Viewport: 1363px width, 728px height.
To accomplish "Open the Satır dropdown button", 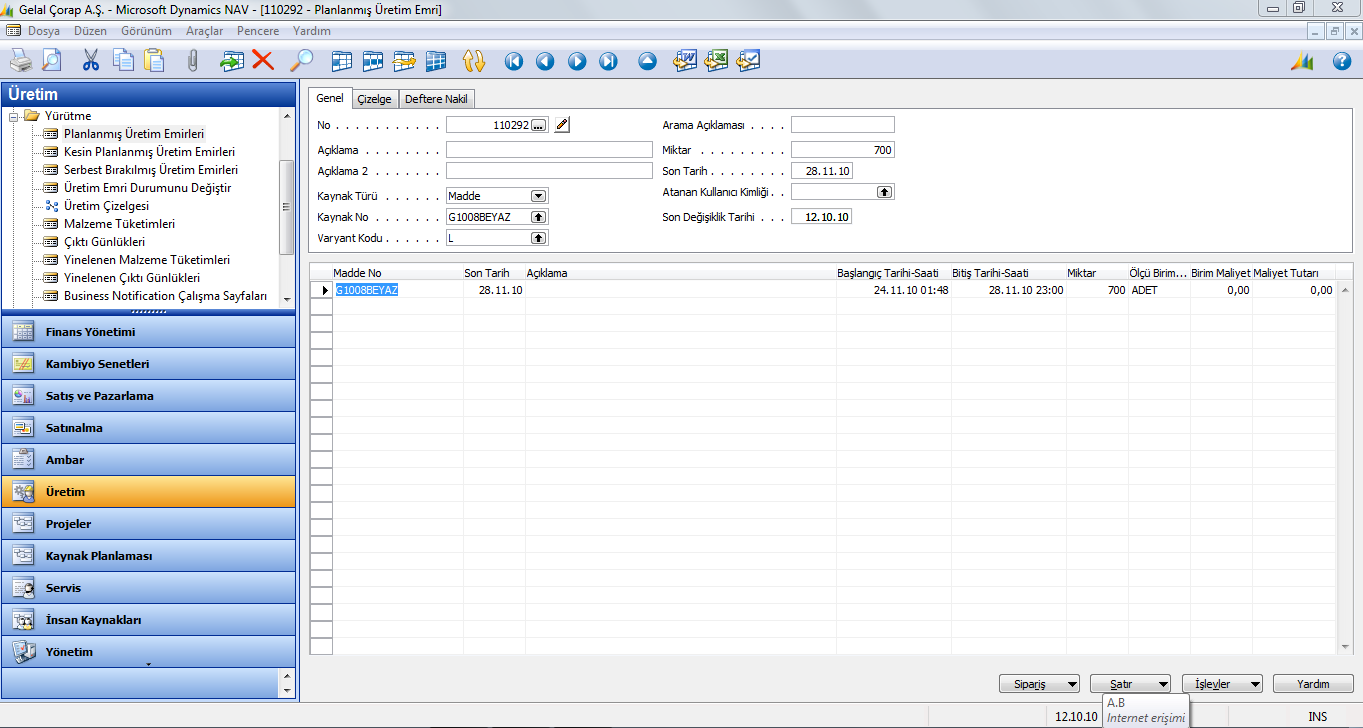I will click(1130, 684).
